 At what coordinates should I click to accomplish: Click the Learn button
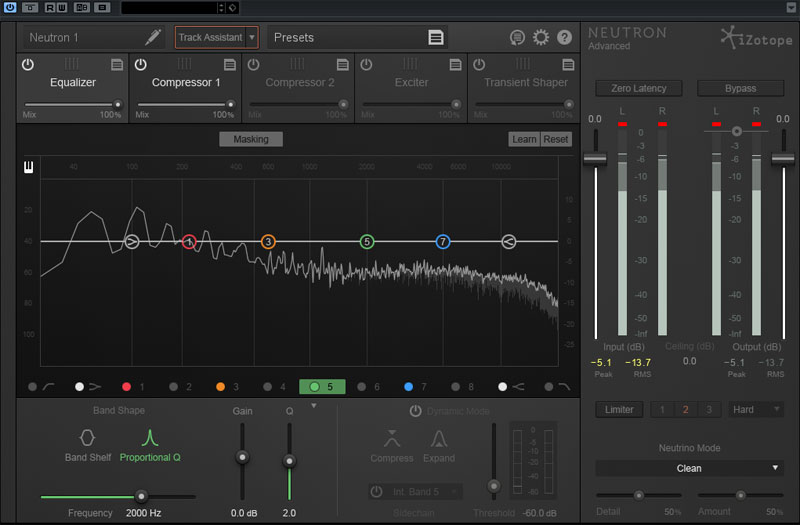524,139
